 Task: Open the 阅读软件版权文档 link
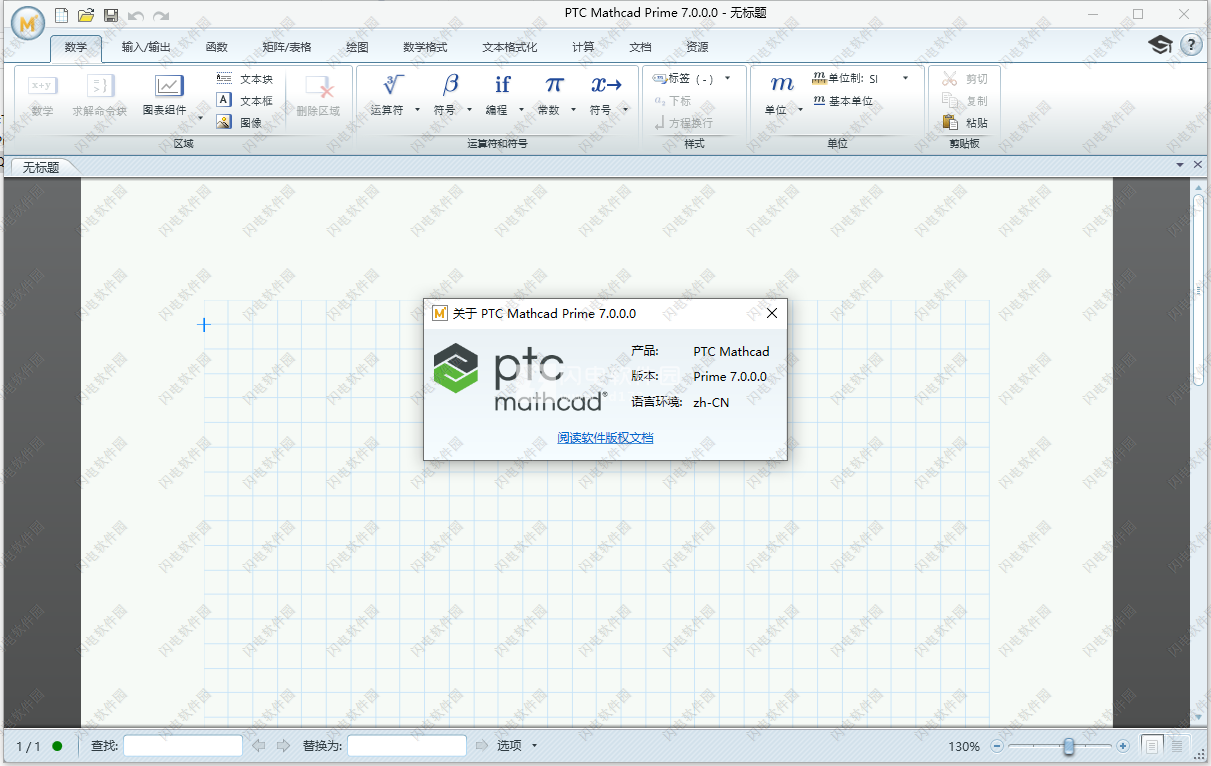pos(605,438)
